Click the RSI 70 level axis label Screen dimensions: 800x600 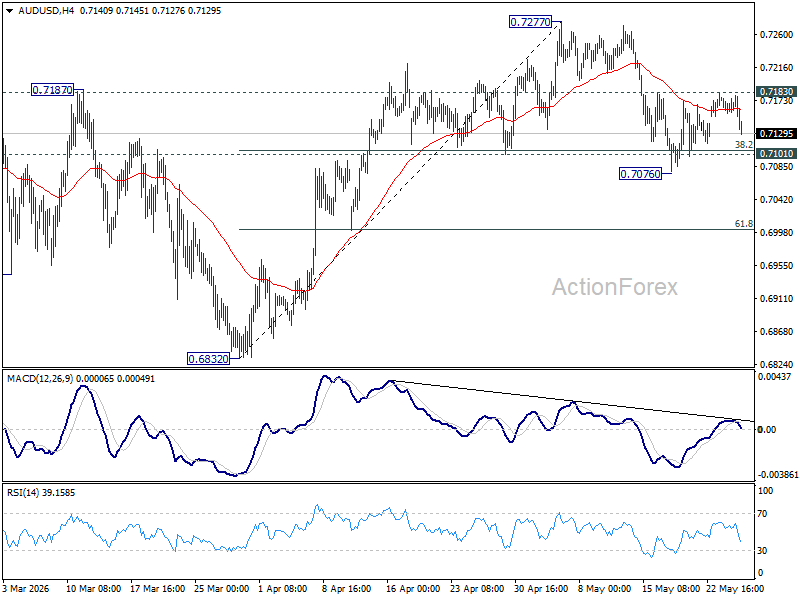[762, 514]
